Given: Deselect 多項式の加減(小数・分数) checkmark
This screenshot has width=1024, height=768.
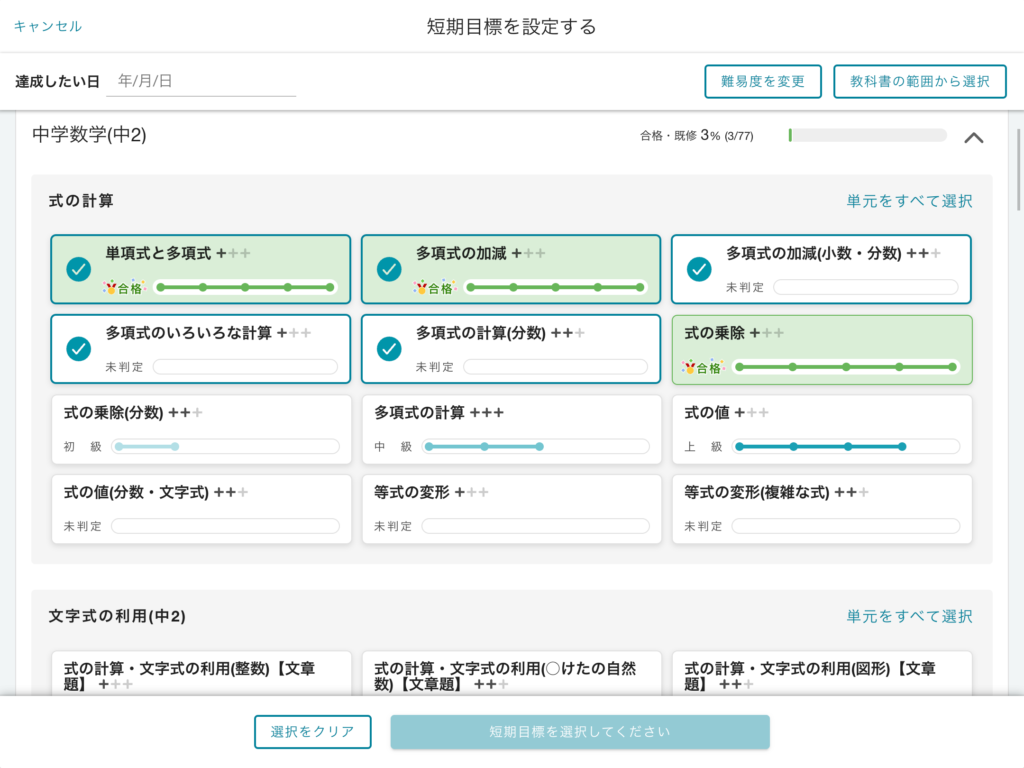Looking at the screenshot, I should click(699, 269).
